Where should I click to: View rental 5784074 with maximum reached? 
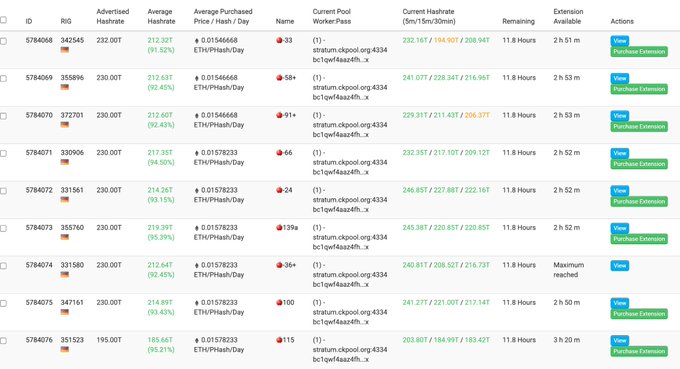pos(620,265)
